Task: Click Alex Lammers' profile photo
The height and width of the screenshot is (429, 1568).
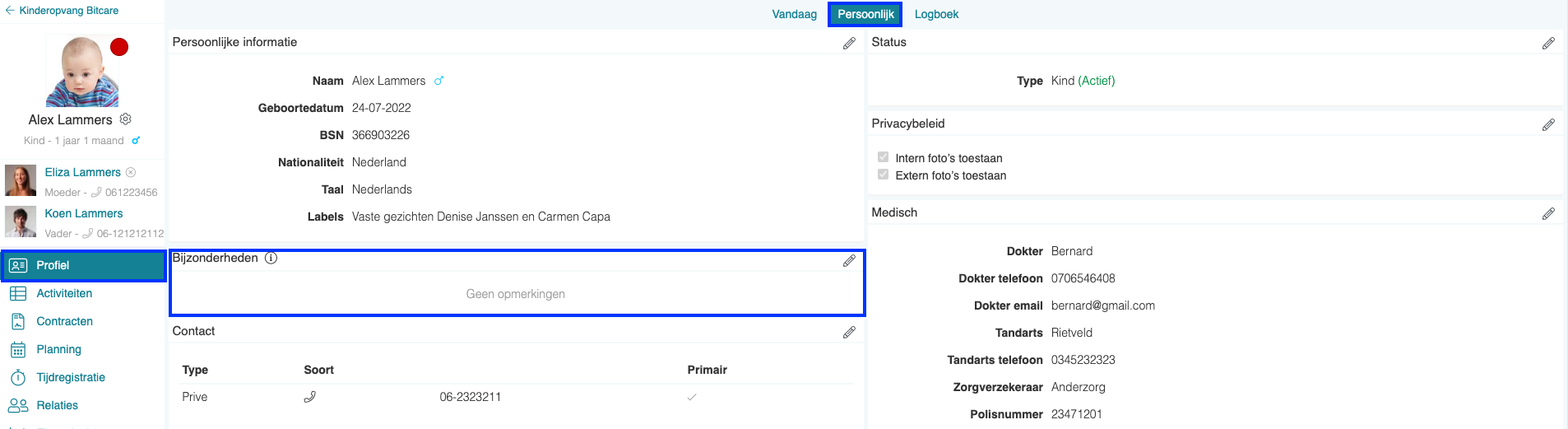Action: (82, 72)
